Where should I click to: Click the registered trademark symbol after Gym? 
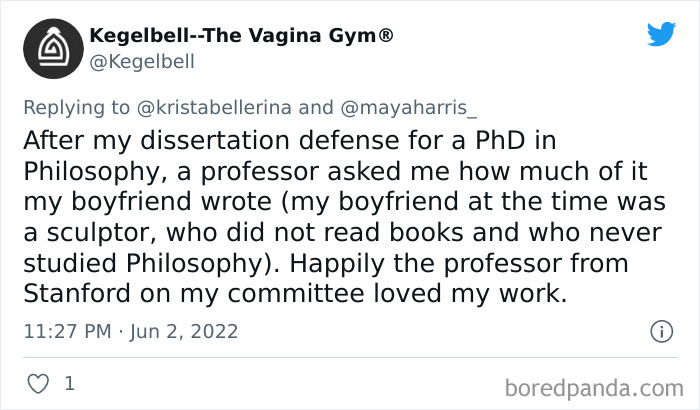pyautogui.click(x=385, y=36)
